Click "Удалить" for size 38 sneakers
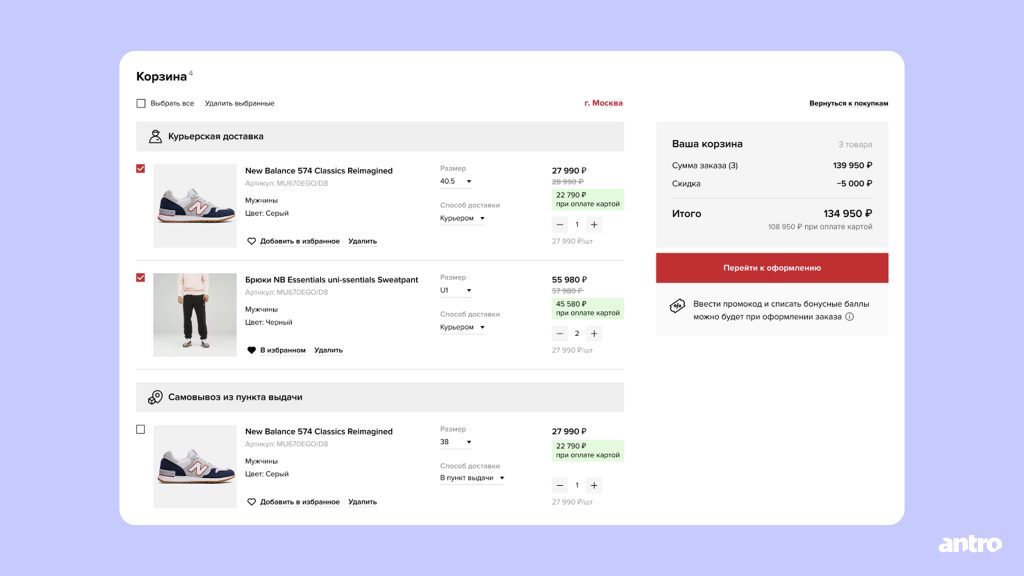This screenshot has height=576, width=1024. point(362,502)
